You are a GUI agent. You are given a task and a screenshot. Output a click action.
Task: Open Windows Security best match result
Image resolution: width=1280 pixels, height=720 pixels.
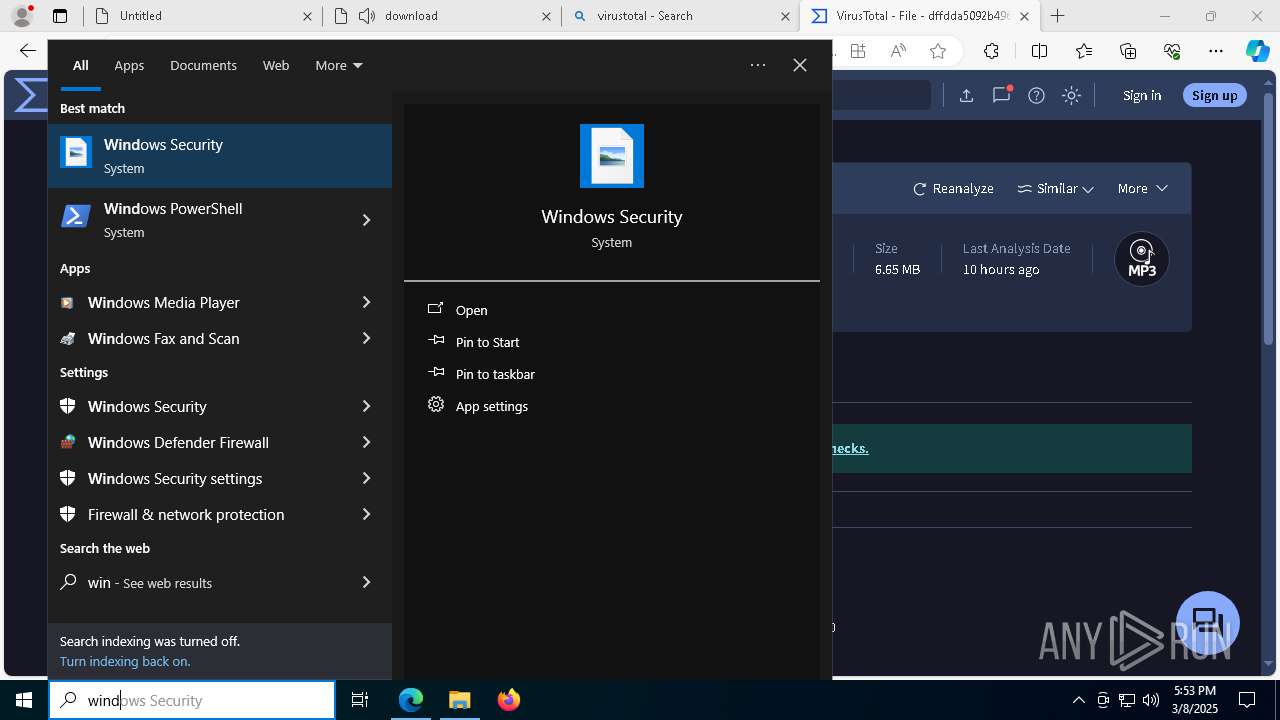[x=220, y=156]
